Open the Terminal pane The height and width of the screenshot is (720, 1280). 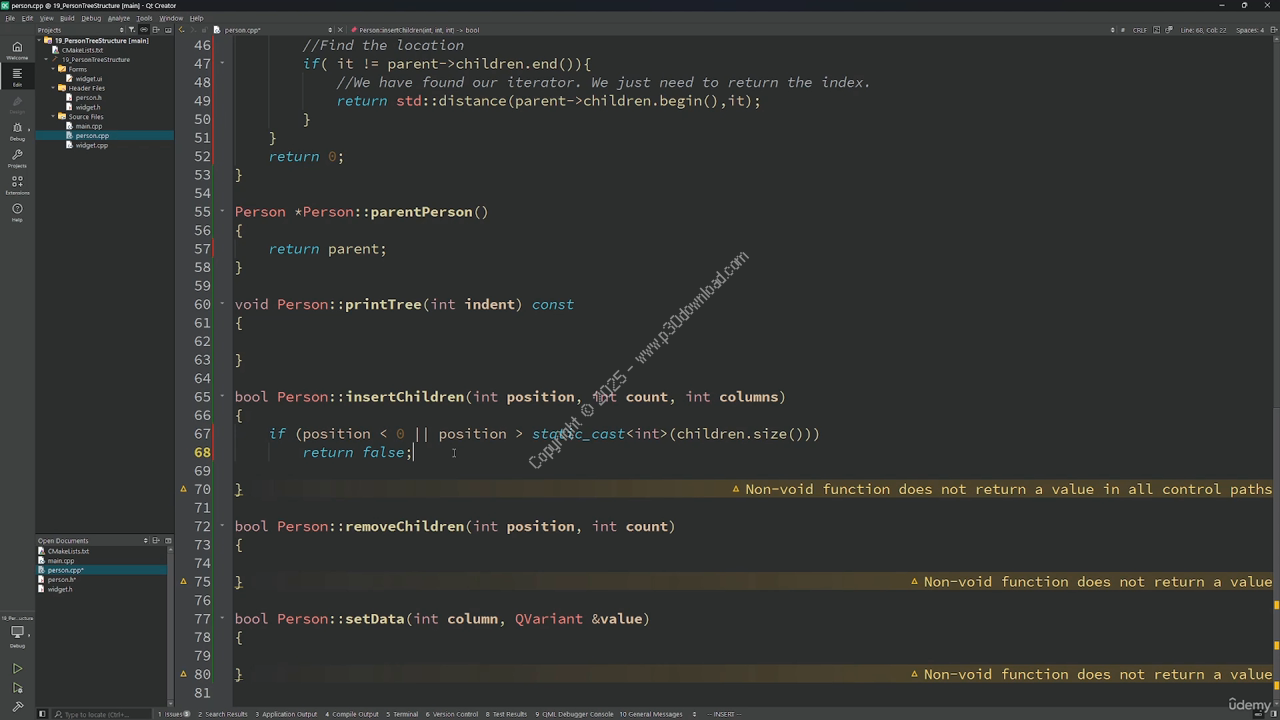pyautogui.click(x=402, y=714)
